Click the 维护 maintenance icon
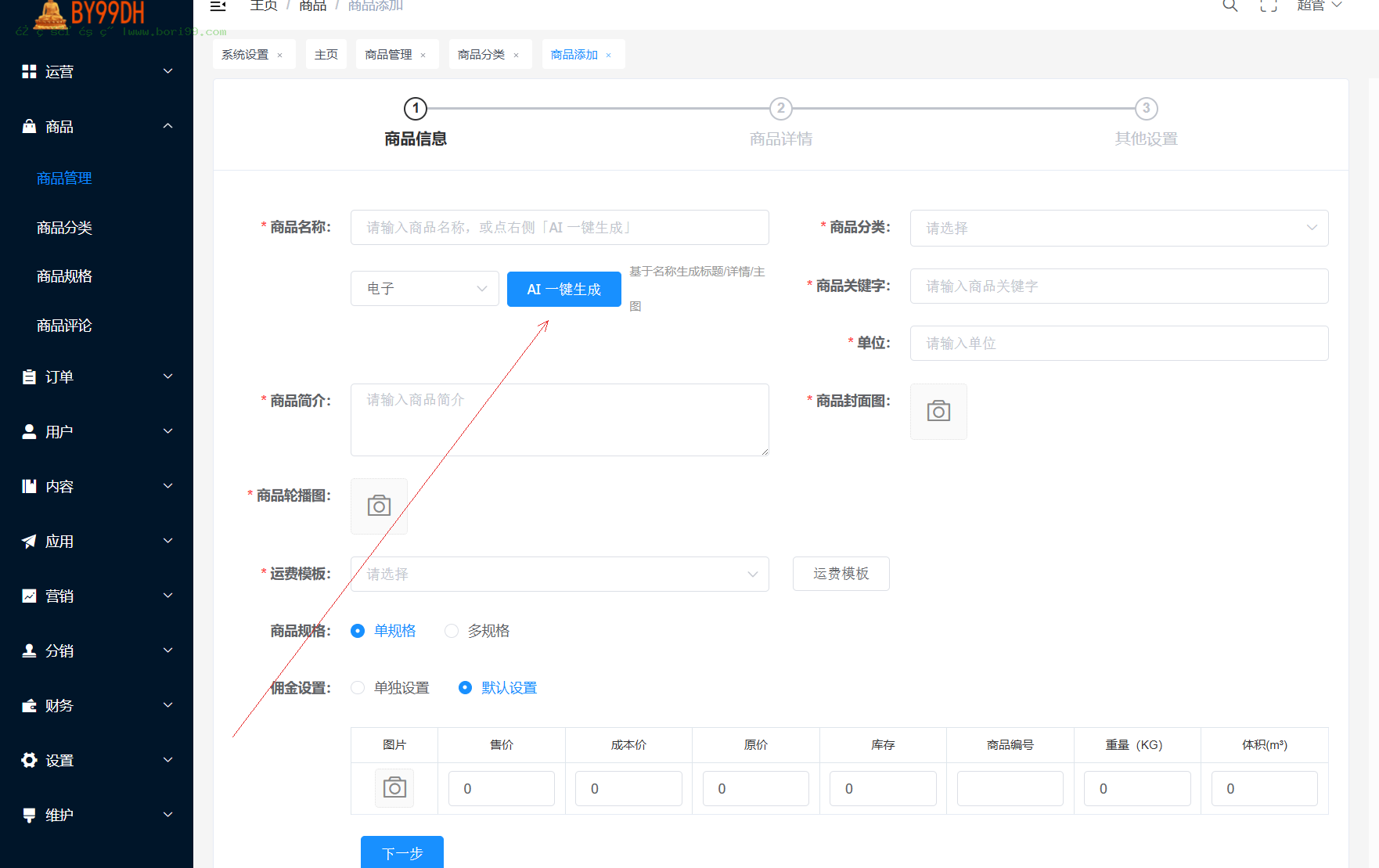Screen dimensions: 1379x868 tap(29, 815)
